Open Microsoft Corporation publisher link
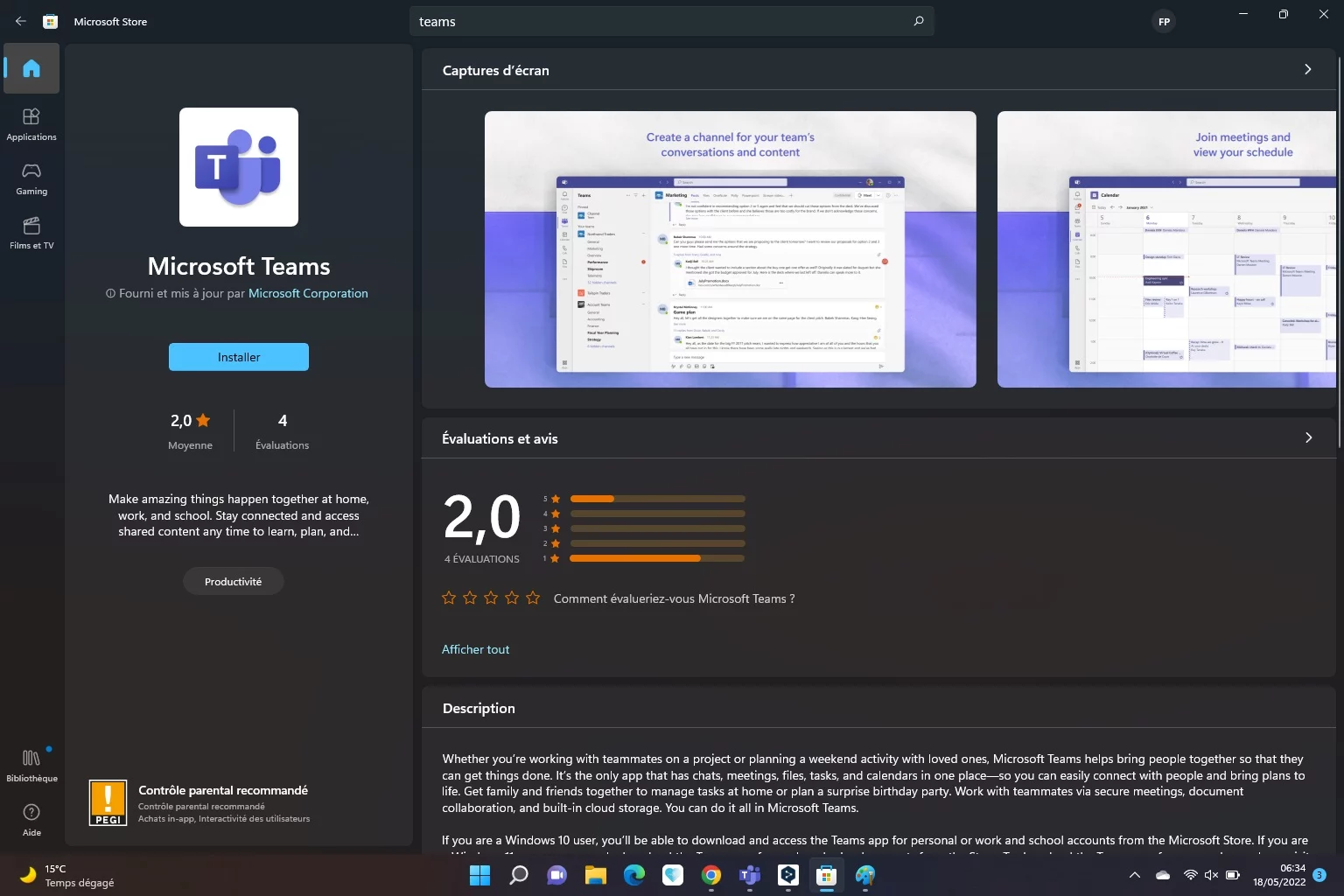 (308, 293)
